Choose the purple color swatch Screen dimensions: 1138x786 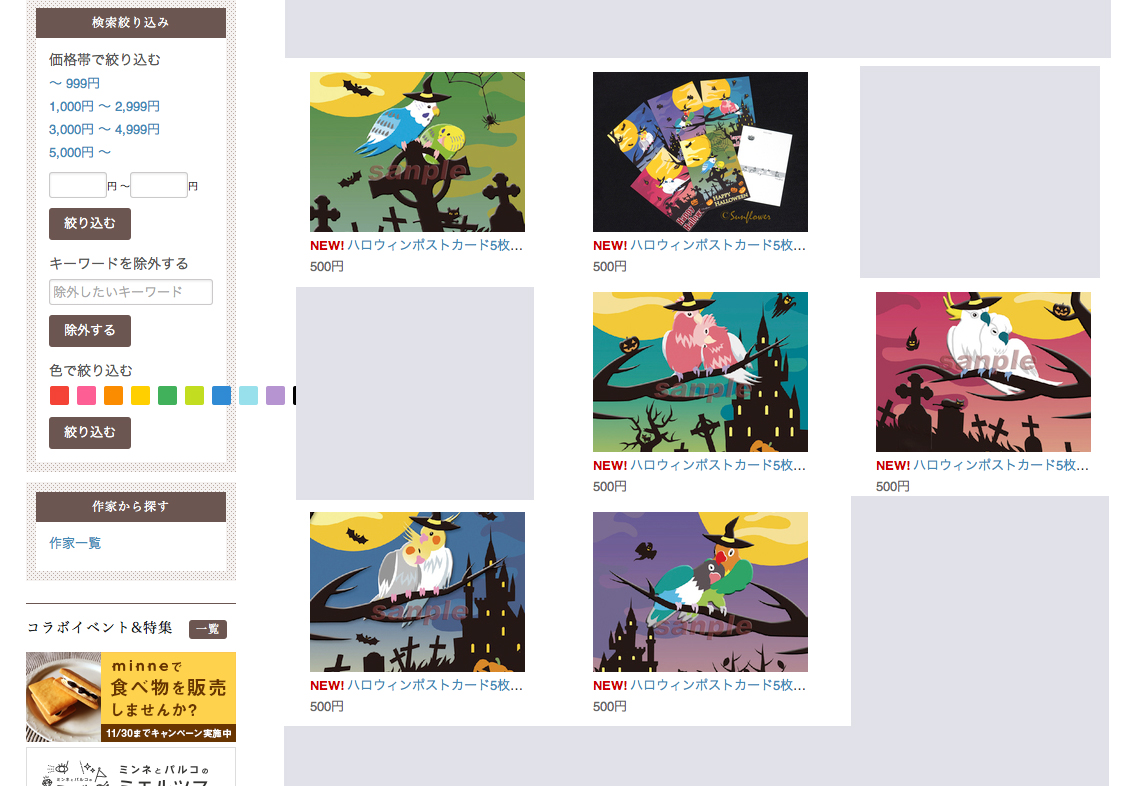[275, 396]
